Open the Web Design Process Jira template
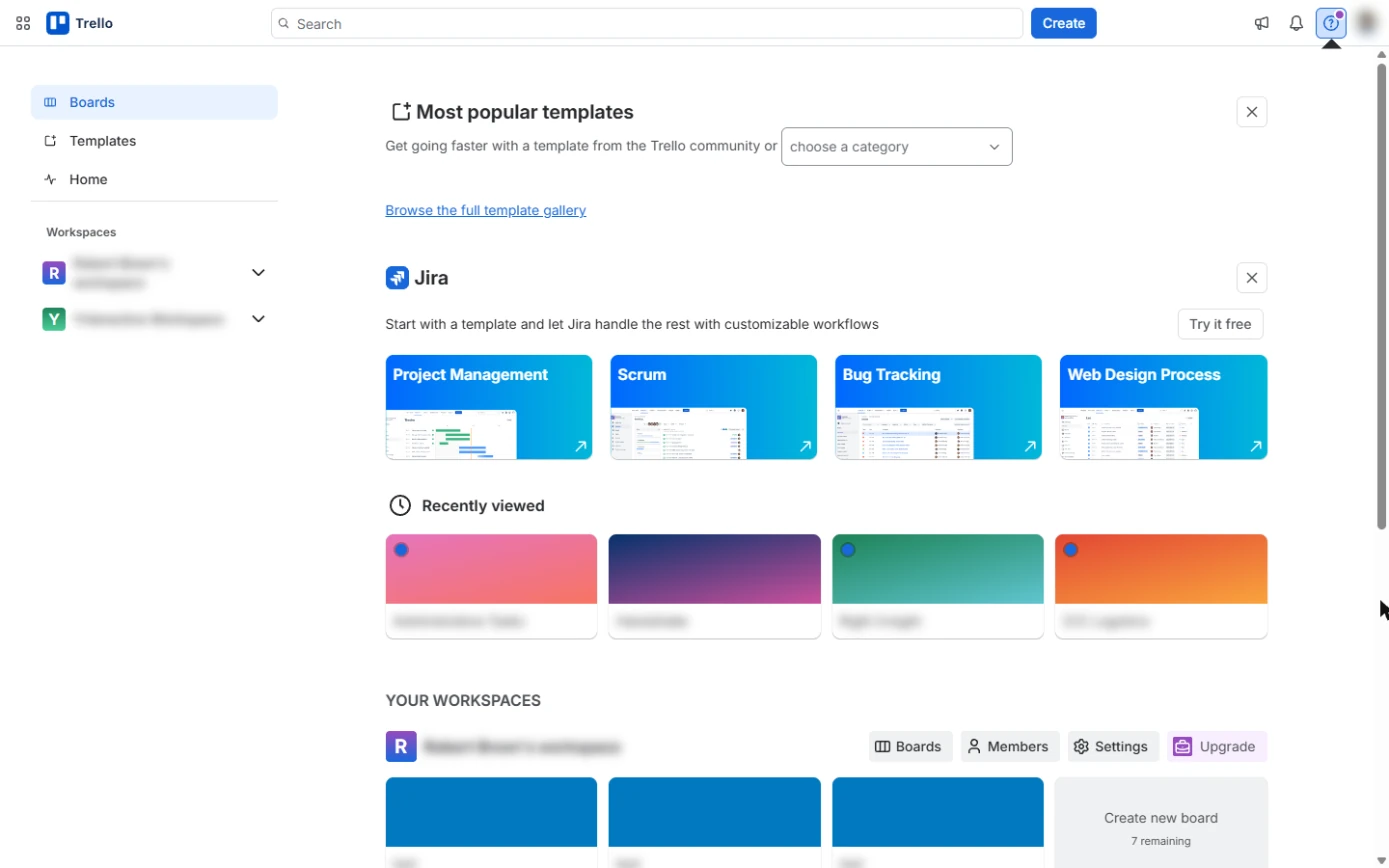1389x868 pixels. point(1163,407)
